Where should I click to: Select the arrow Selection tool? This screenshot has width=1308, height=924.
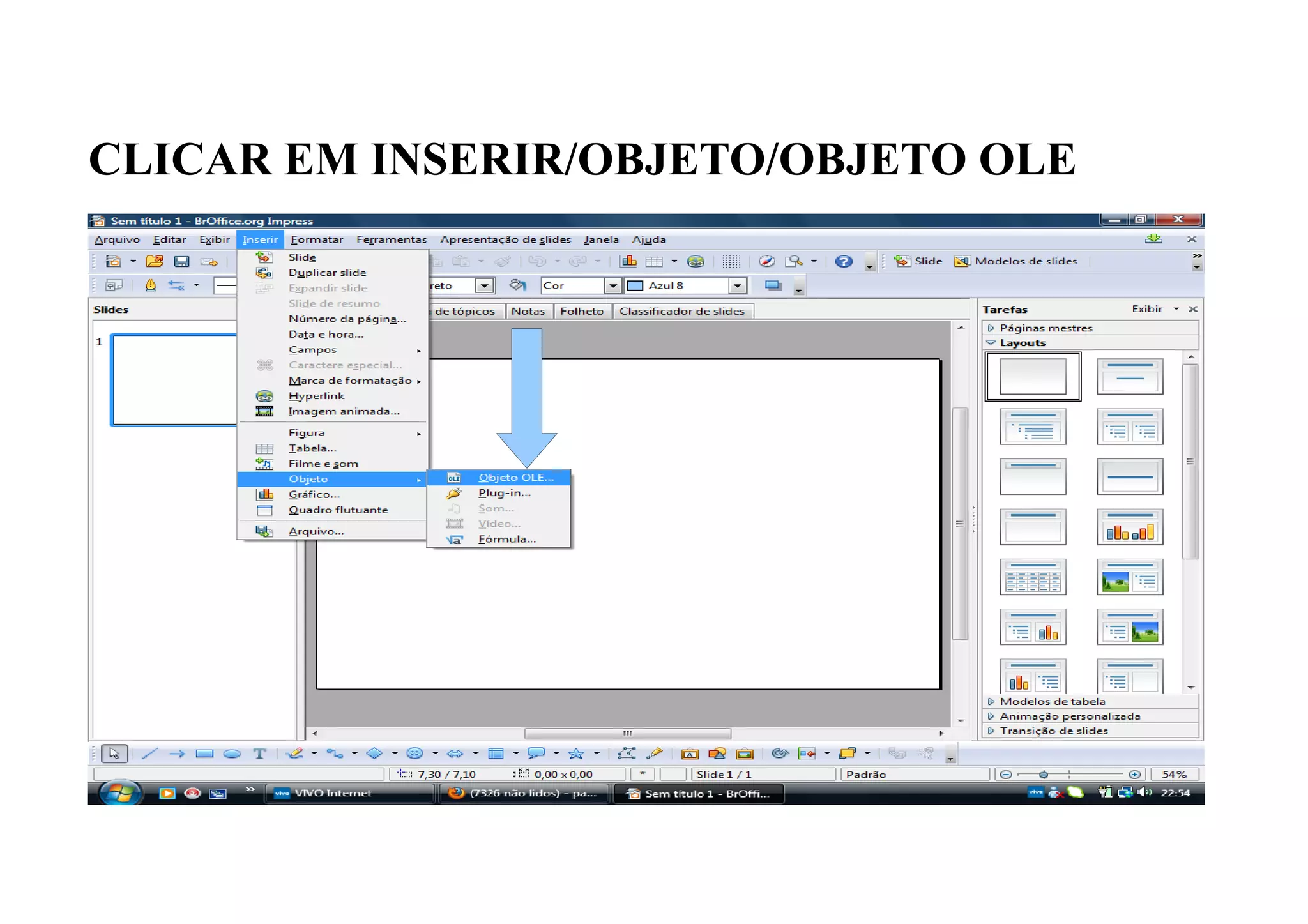114,754
